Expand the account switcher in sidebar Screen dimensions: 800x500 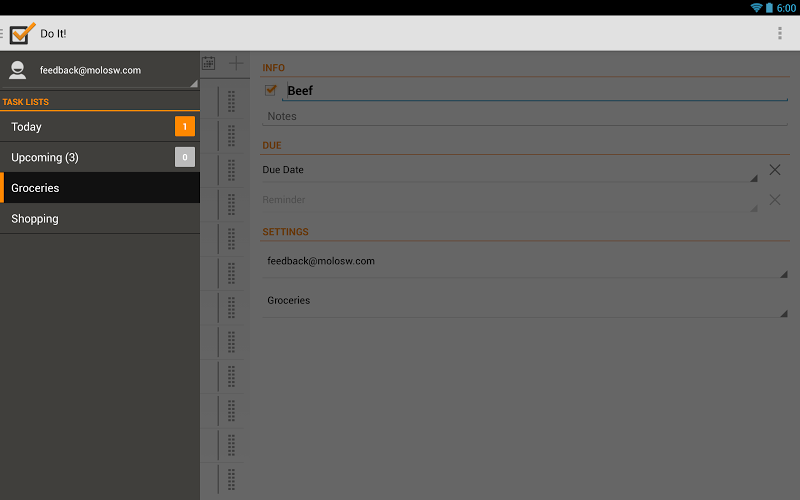coord(100,70)
